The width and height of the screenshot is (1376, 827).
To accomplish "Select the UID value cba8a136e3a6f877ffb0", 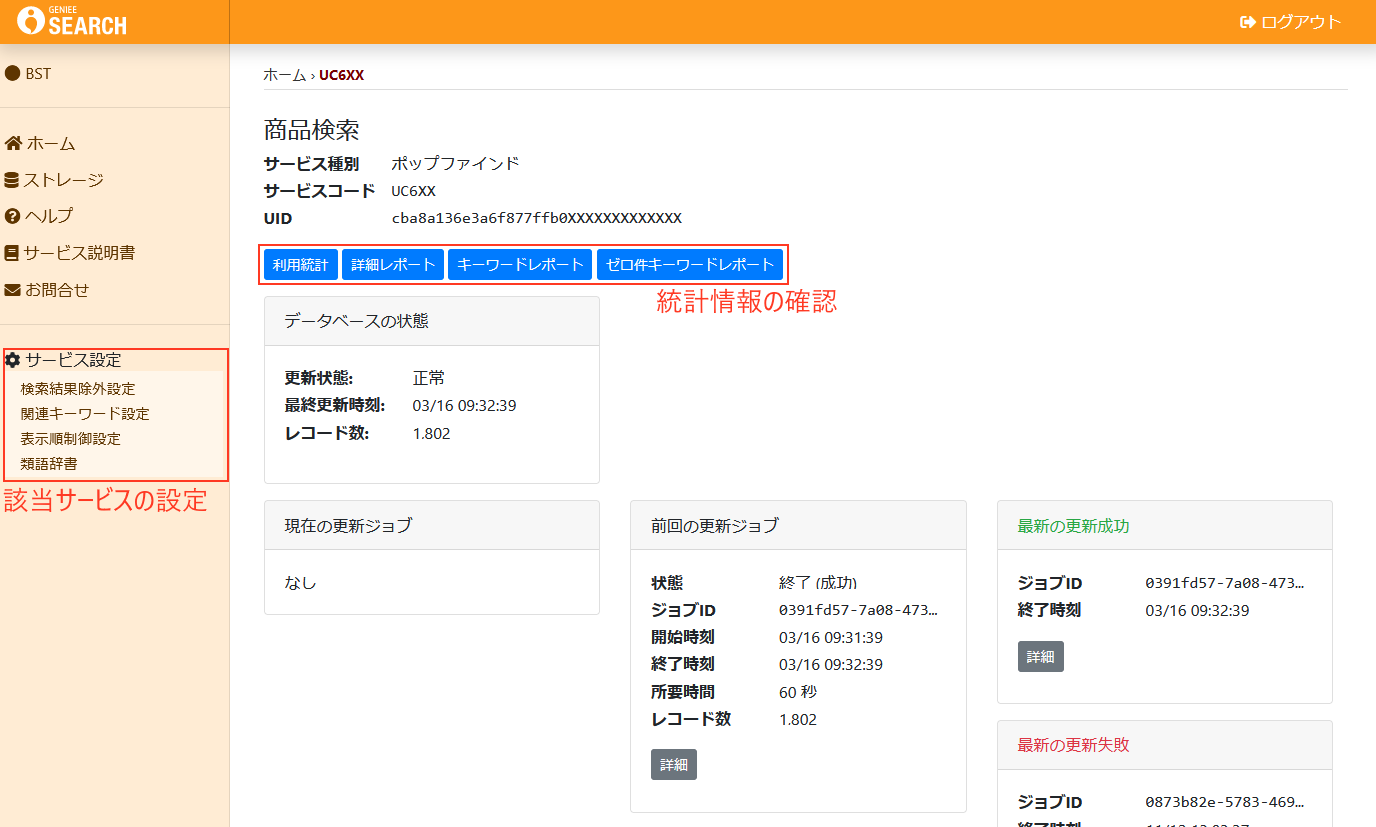I will 537,218.
